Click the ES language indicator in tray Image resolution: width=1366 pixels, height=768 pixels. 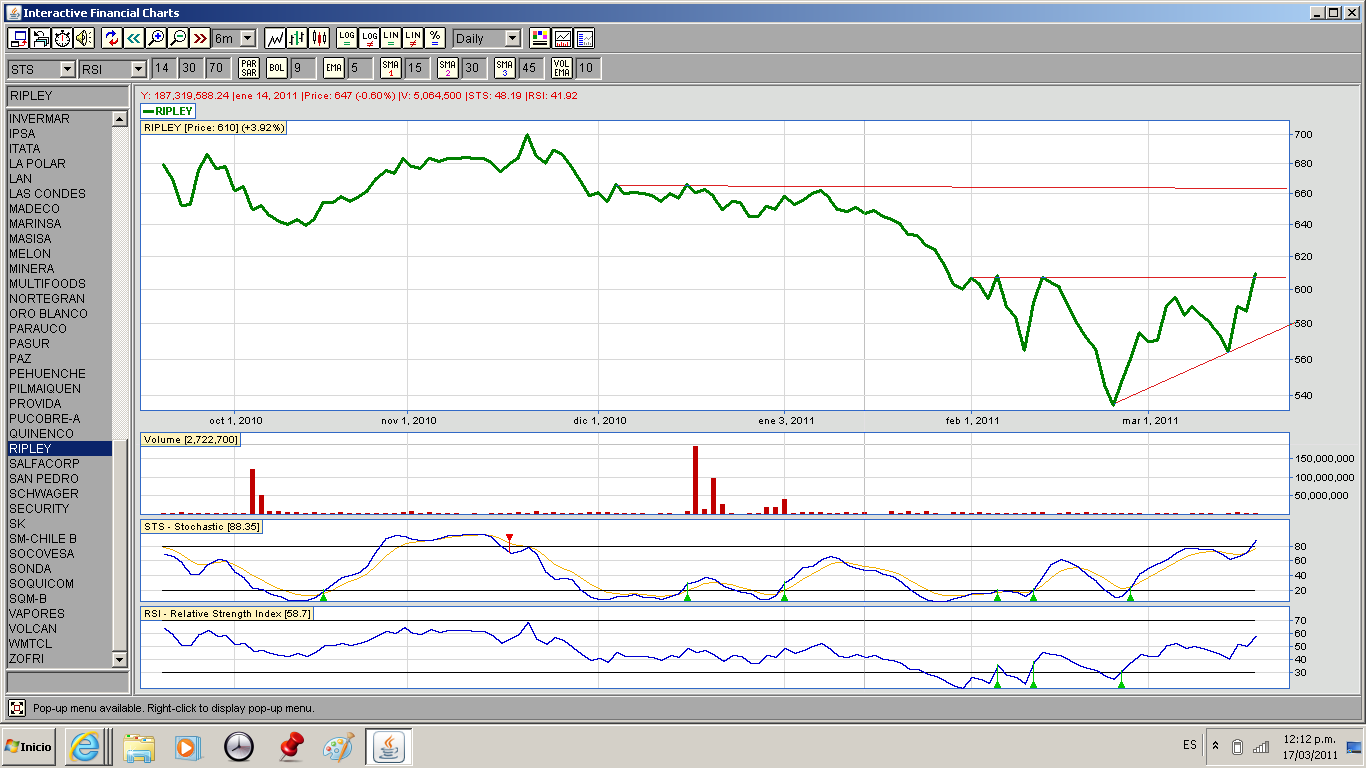(x=1190, y=746)
